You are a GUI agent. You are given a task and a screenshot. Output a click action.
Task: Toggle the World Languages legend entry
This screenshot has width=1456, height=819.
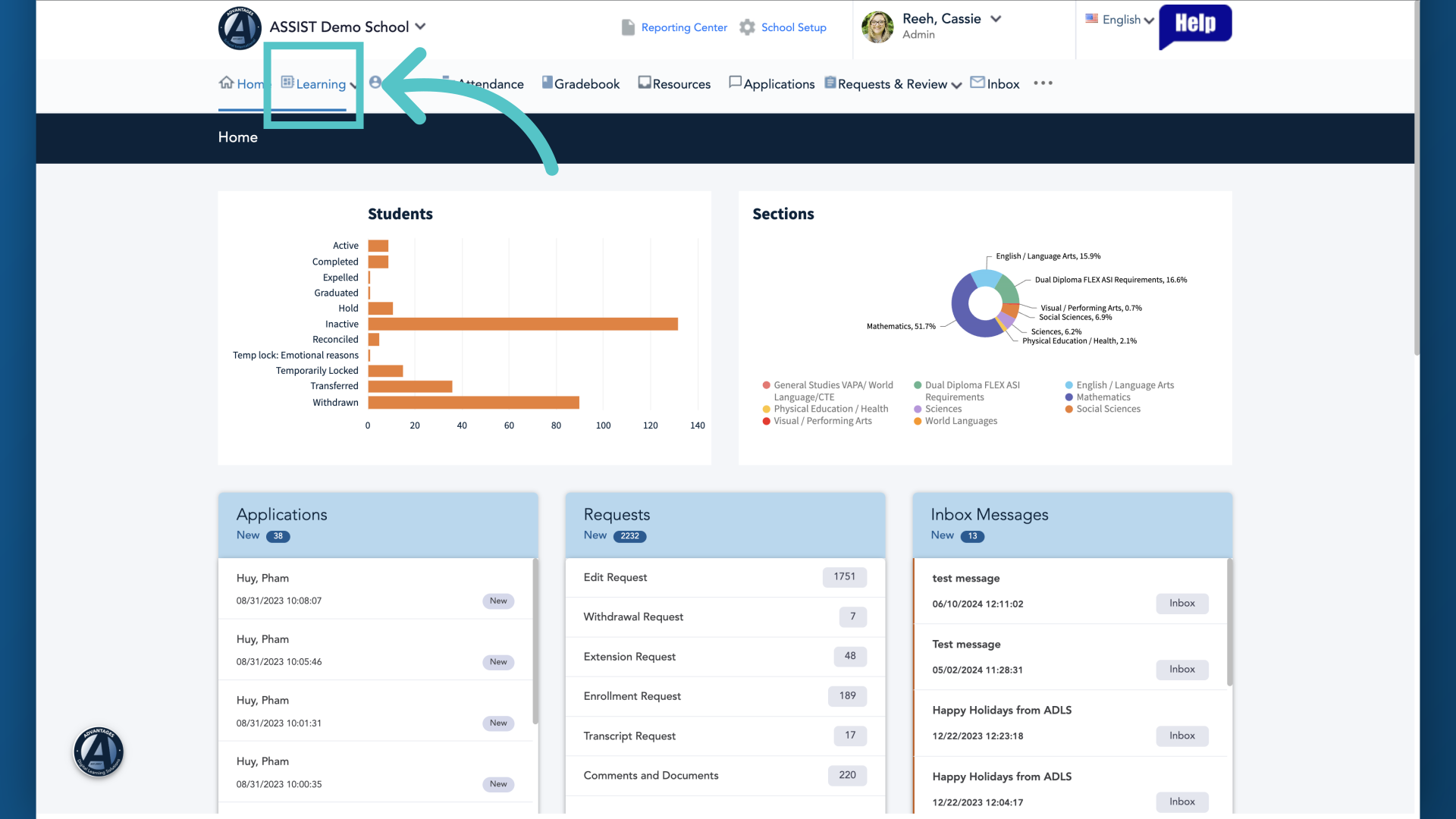[955, 421]
